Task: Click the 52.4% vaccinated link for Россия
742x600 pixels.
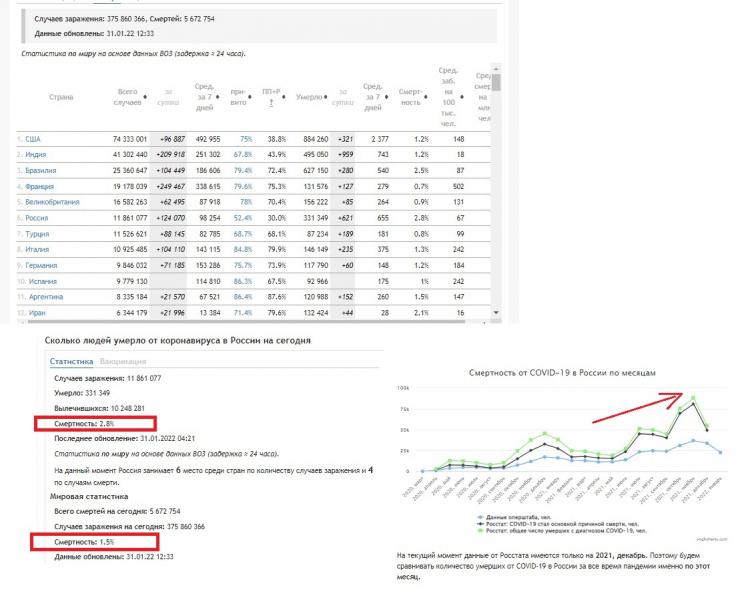Action: pos(243,218)
